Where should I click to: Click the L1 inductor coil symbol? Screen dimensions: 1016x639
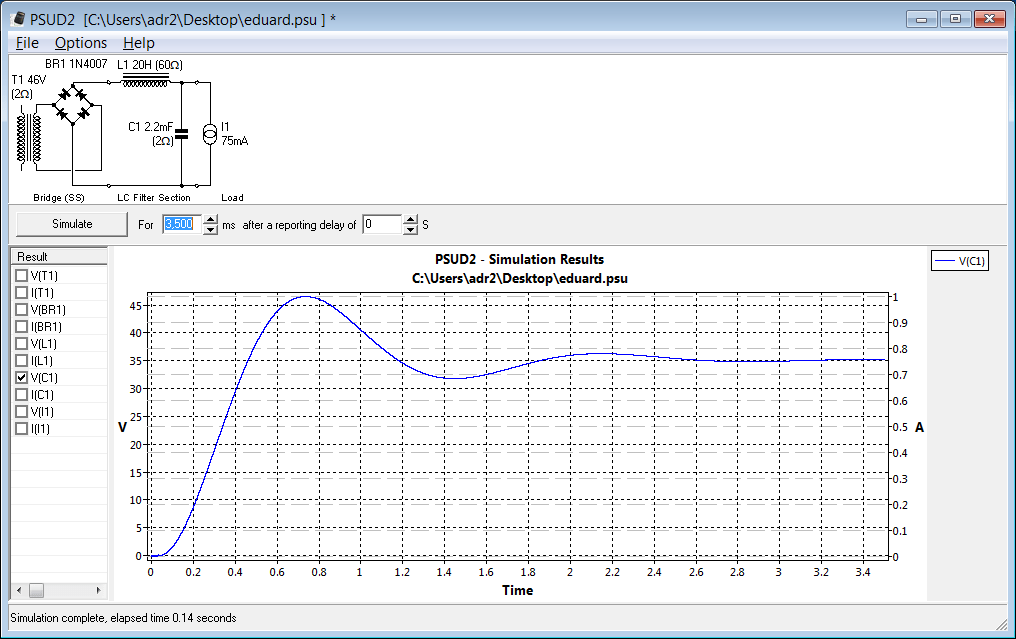[x=146, y=80]
